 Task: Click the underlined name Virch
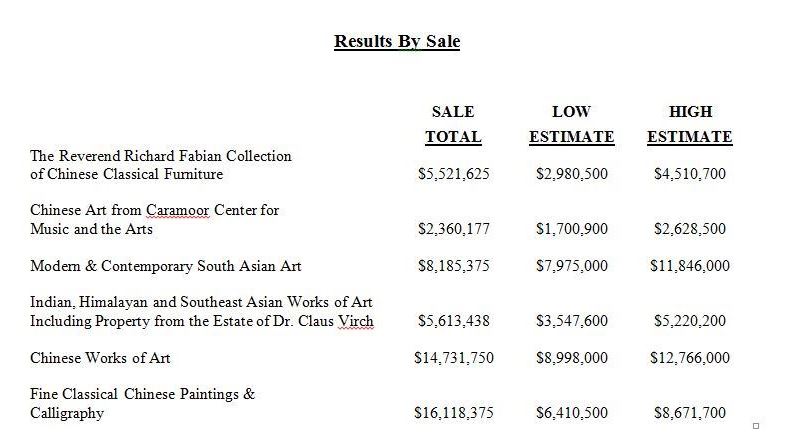pyautogui.click(x=355, y=322)
